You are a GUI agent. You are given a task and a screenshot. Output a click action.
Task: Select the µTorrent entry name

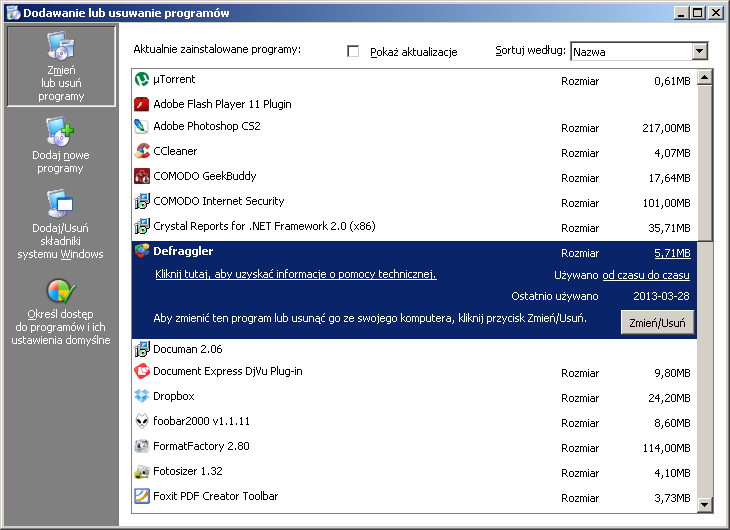174,79
